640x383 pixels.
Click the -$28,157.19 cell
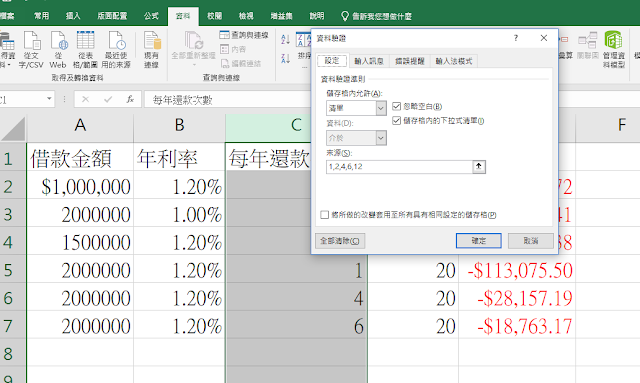(517, 298)
